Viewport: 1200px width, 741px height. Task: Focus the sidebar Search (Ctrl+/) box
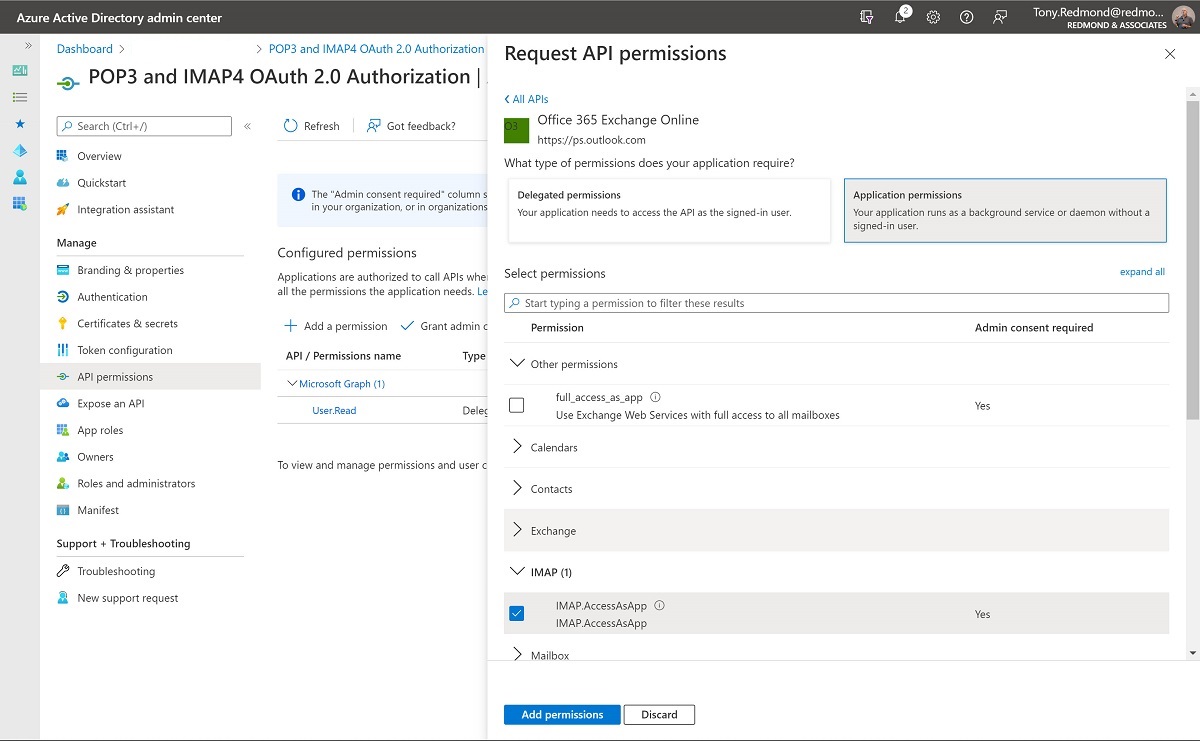pyautogui.click(x=144, y=126)
